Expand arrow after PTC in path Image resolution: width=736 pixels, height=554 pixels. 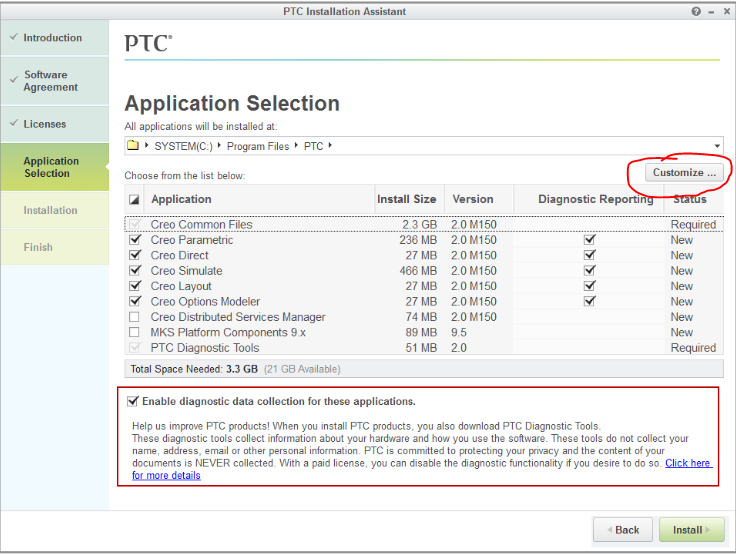(330, 146)
